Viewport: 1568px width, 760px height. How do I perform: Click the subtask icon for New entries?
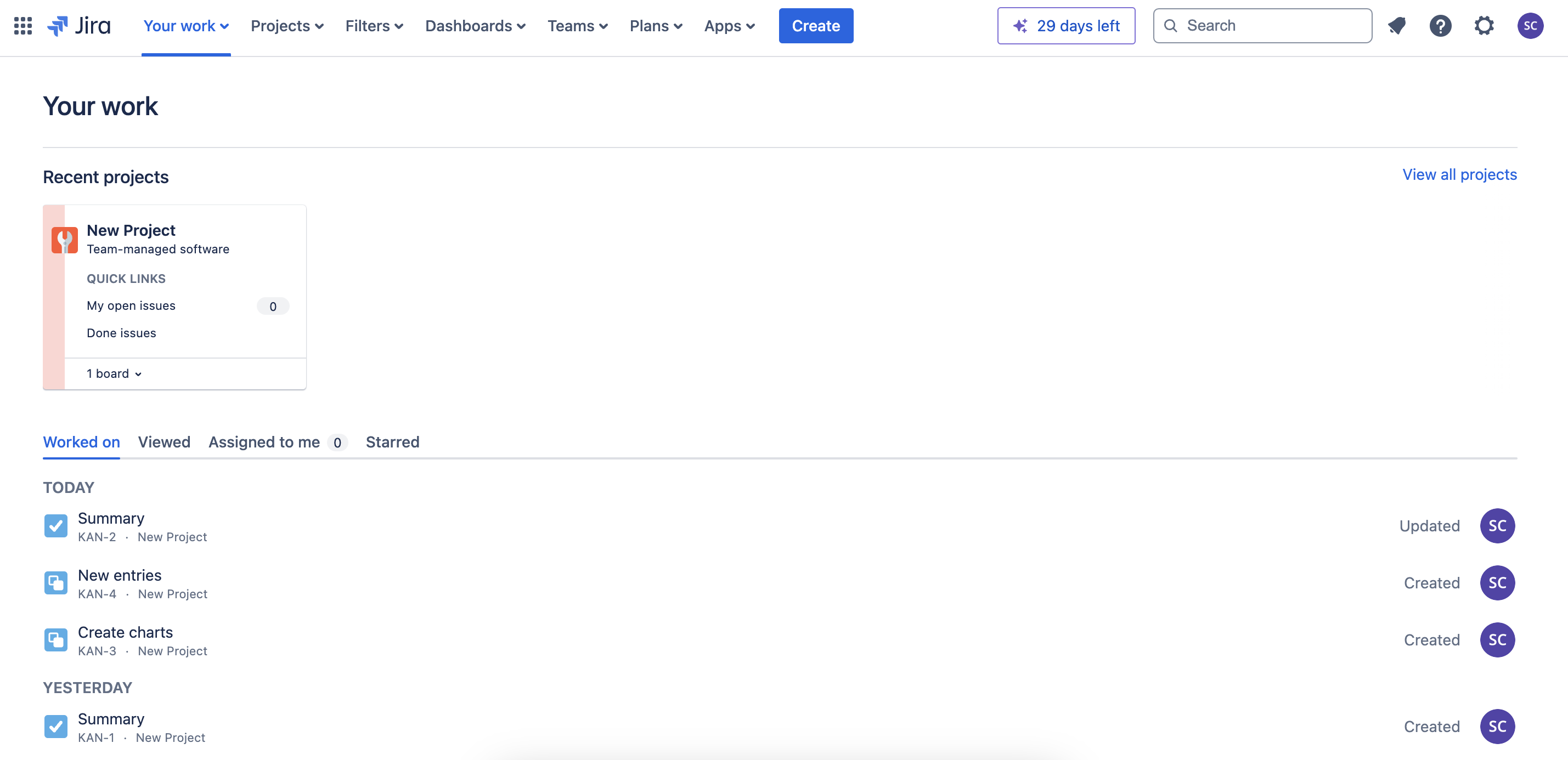[x=55, y=583]
